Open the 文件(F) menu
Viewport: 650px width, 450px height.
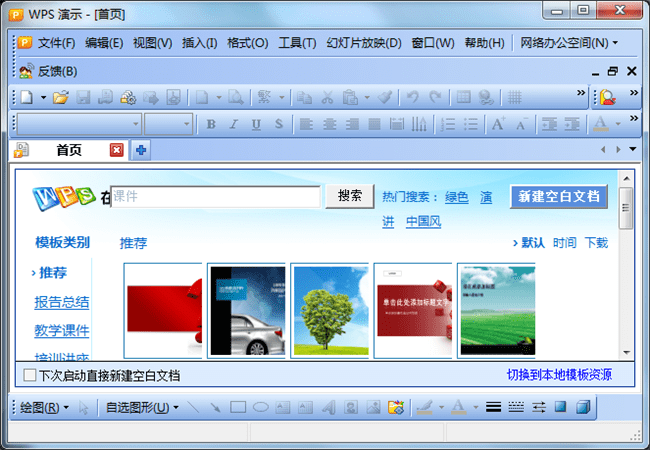pos(56,43)
